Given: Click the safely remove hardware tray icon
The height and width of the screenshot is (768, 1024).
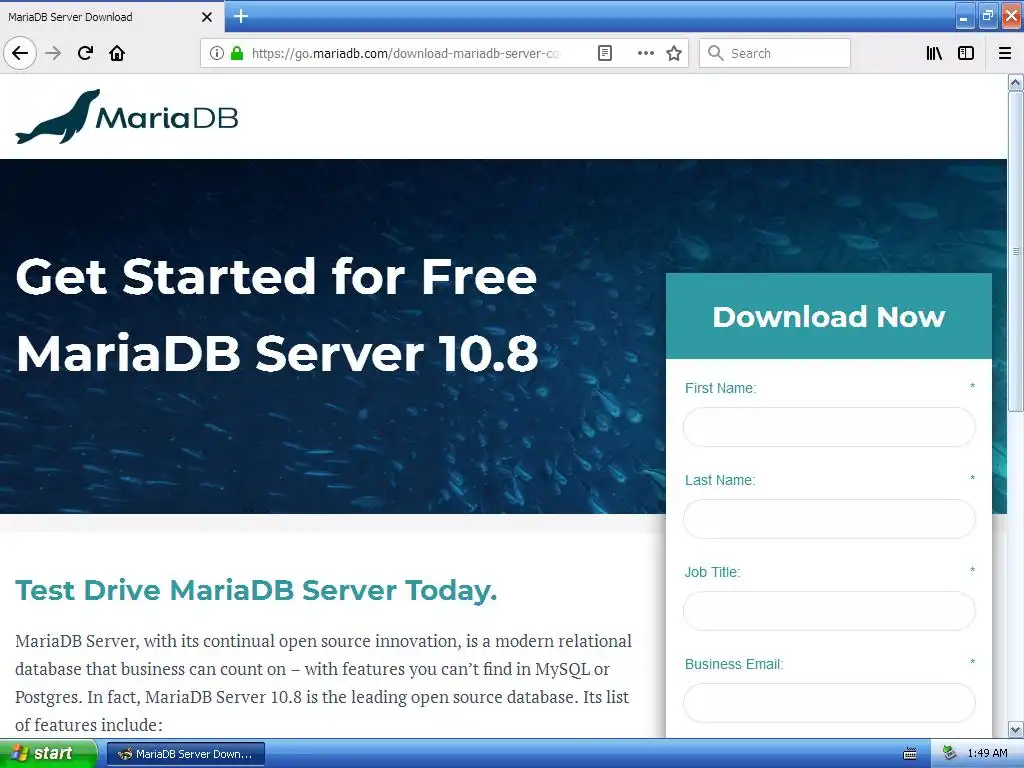Looking at the screenshot, I should 950,753.
